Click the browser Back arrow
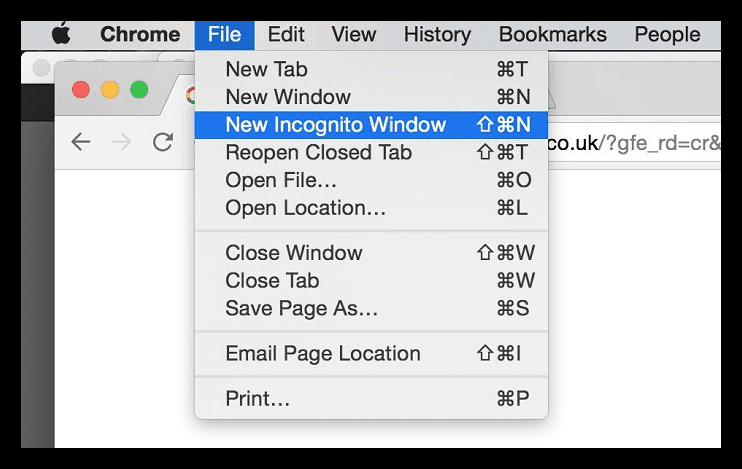This screenshot has height=469, width=742. pos(81,142)
